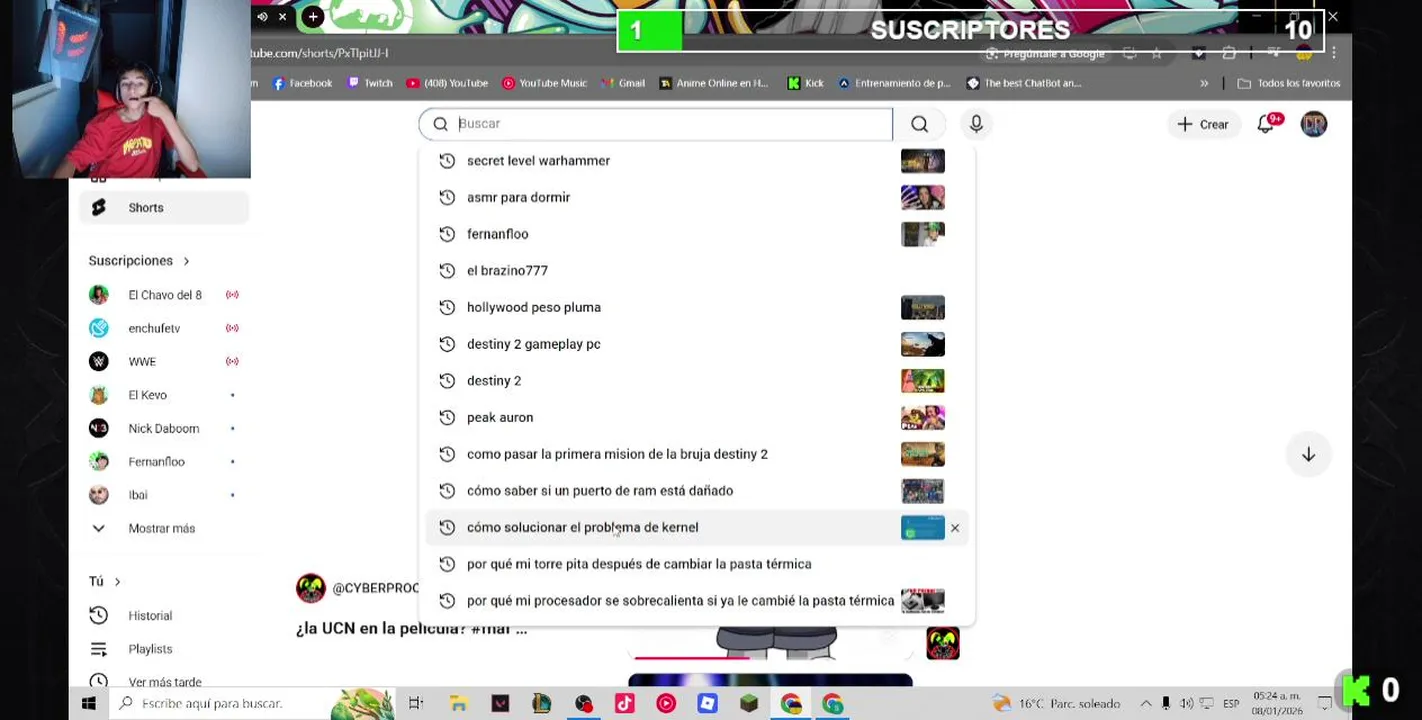This screenshot has height=720, width=1422.
Task: Select suggestion about puerto de ram dañado
Action: coord(696,491)
